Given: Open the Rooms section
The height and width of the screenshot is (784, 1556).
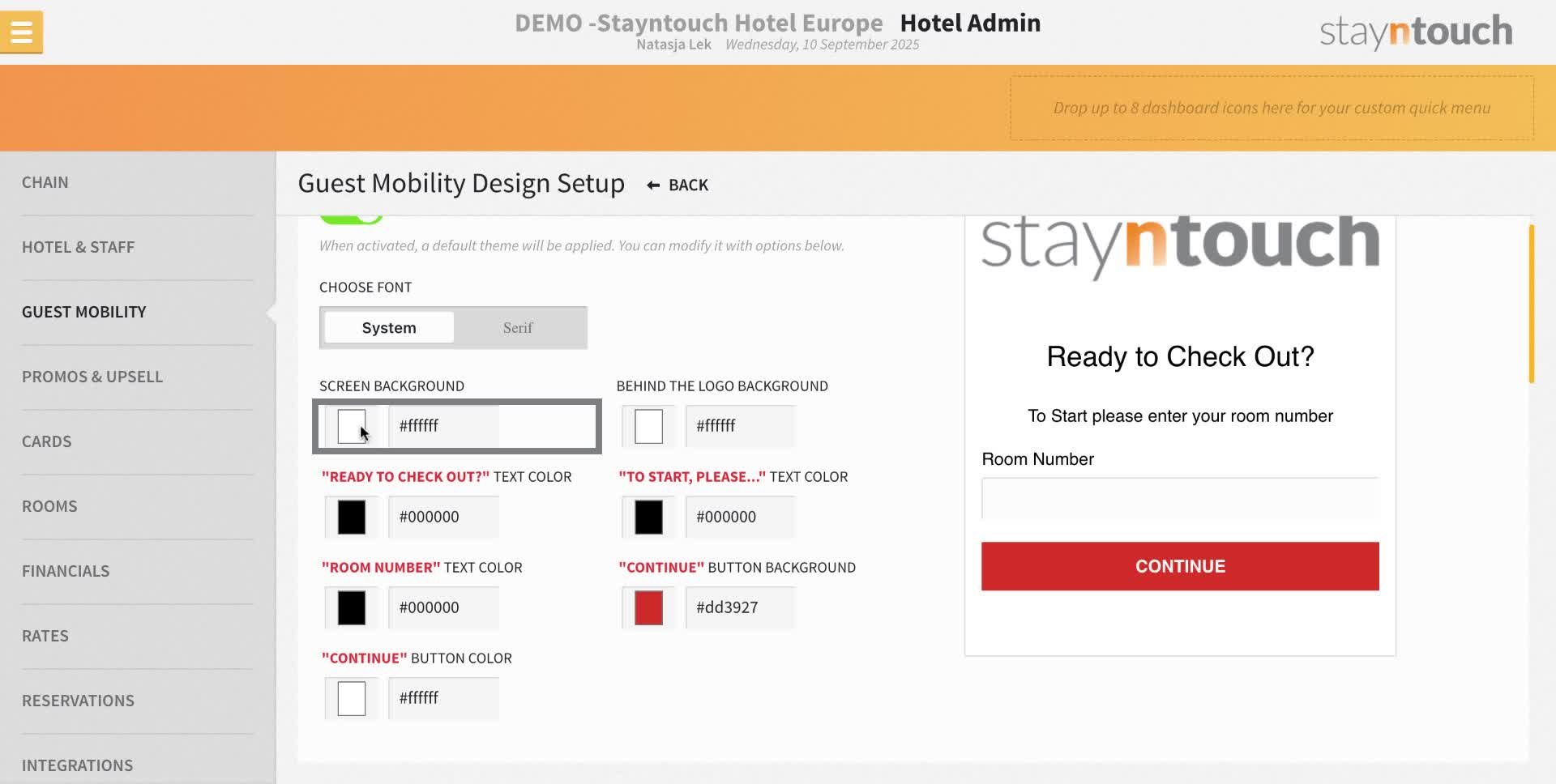Looking at the screenshot, I should 138,507.
